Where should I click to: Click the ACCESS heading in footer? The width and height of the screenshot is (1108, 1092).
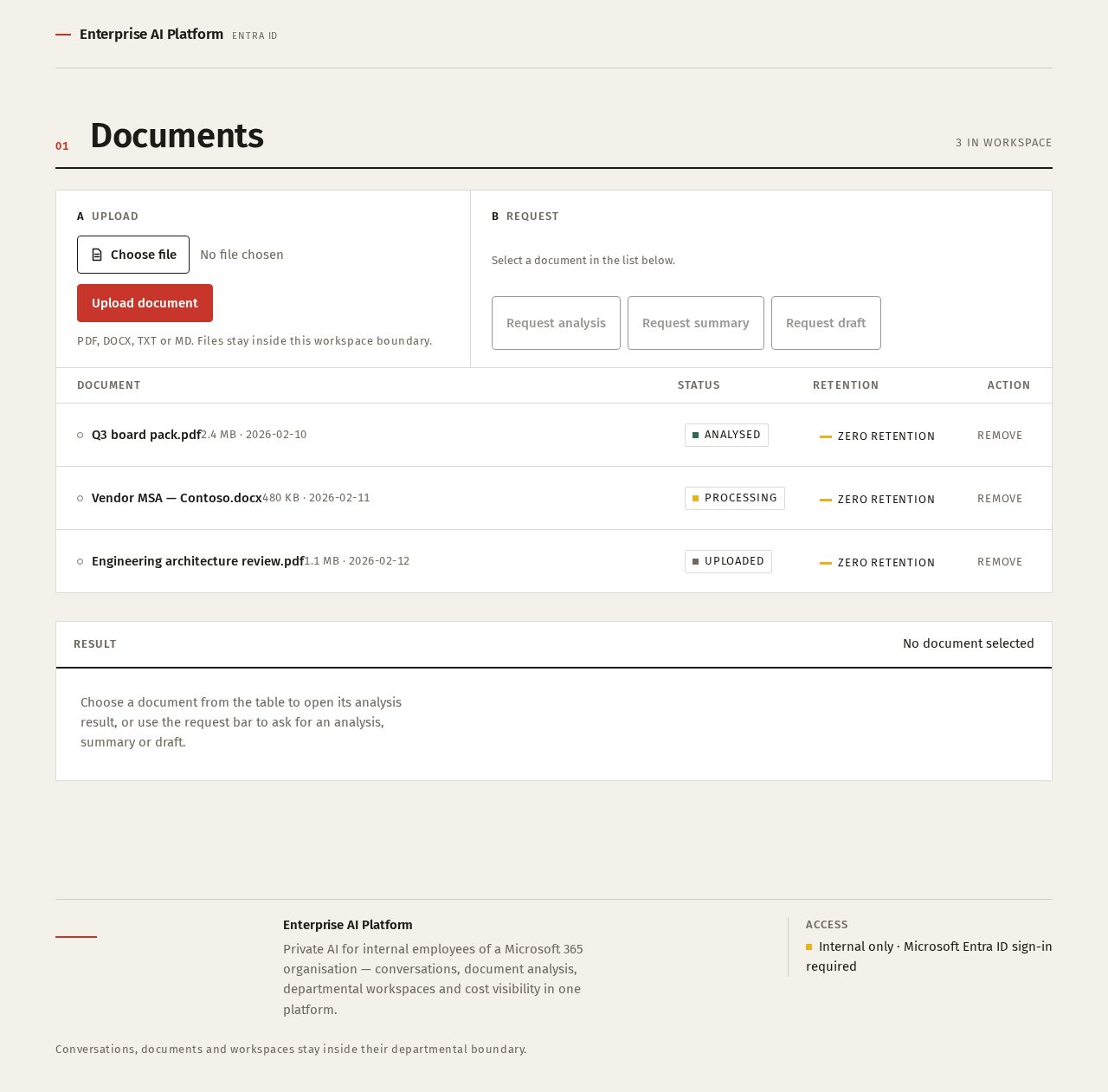point(827,925)
